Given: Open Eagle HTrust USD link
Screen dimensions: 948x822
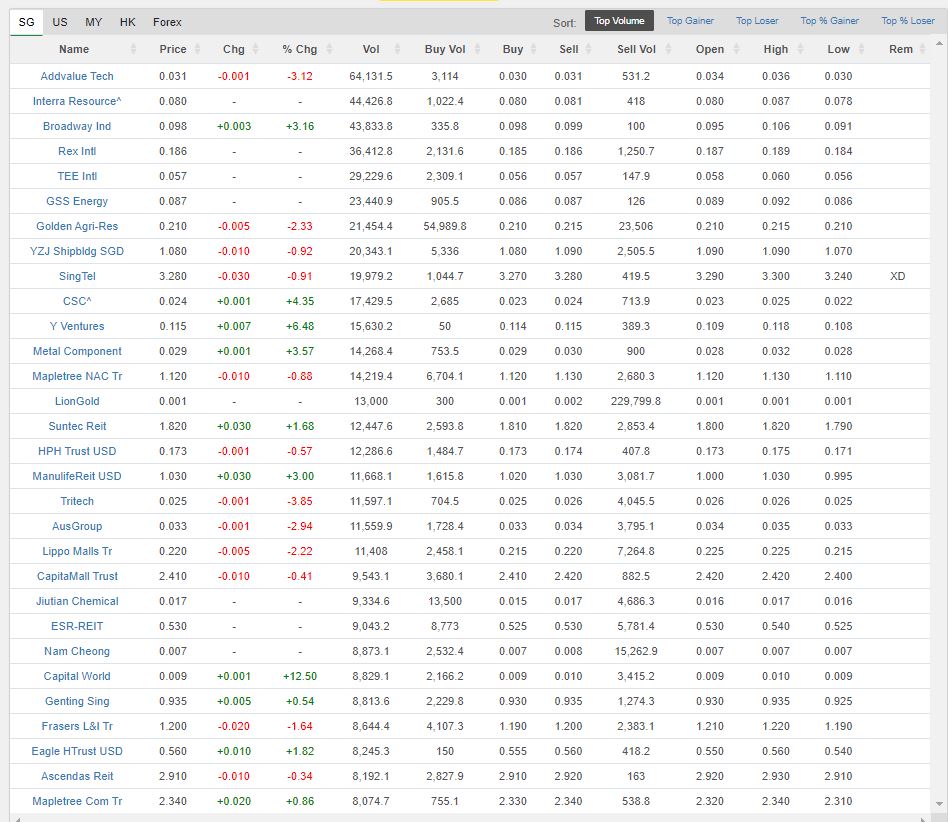Looking at the screenshot, I should (x=77, y=751).
